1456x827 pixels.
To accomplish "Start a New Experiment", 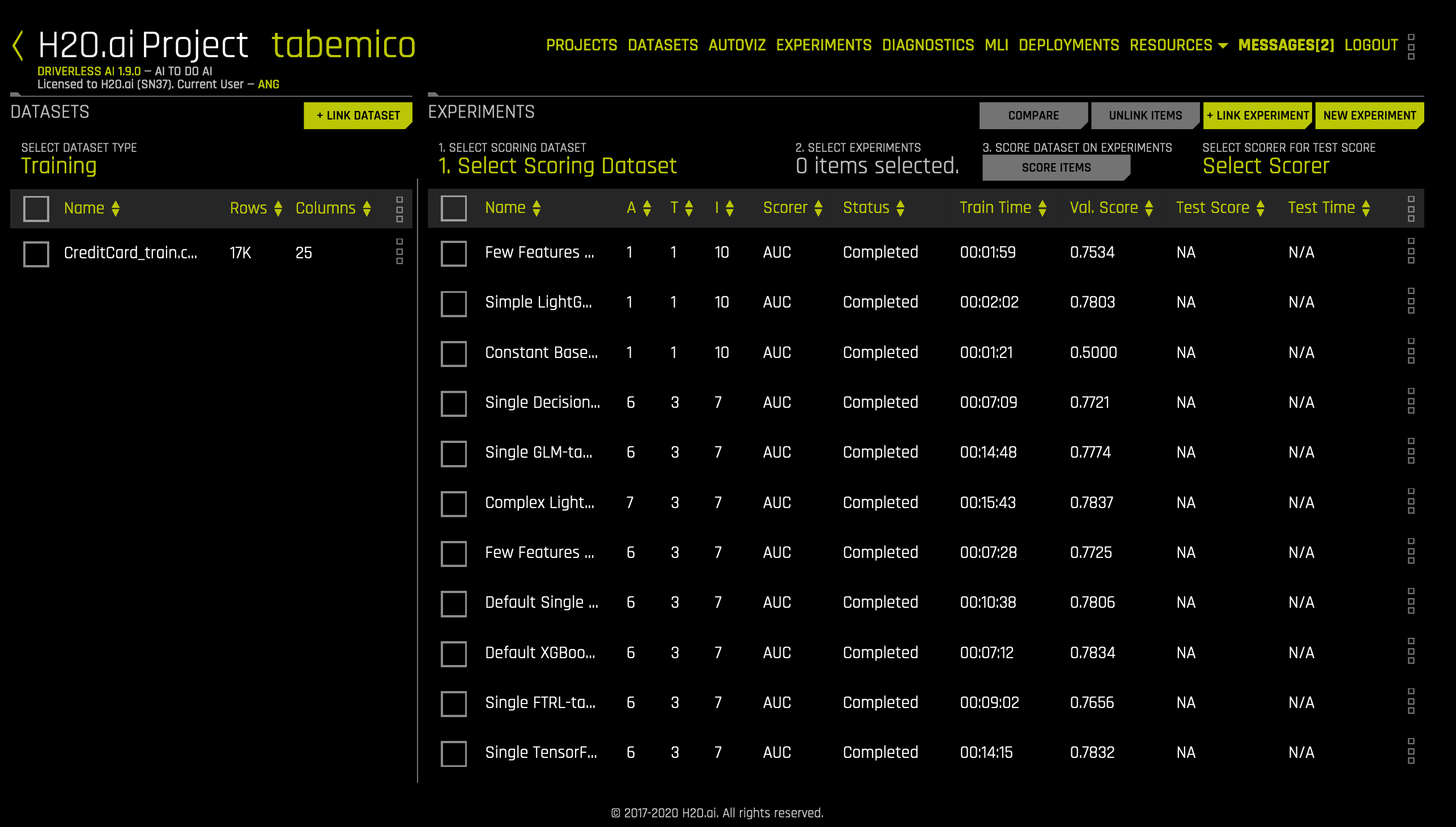I will pyautogui.click(x=1369, y=116).
